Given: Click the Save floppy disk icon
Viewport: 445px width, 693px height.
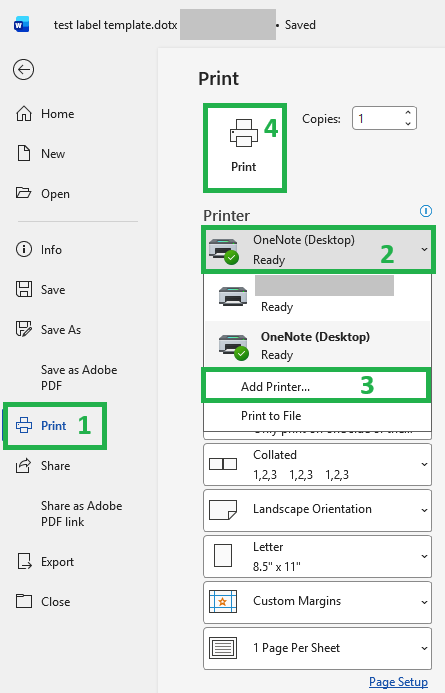Looking at the screenshot, I should [24, 289].
